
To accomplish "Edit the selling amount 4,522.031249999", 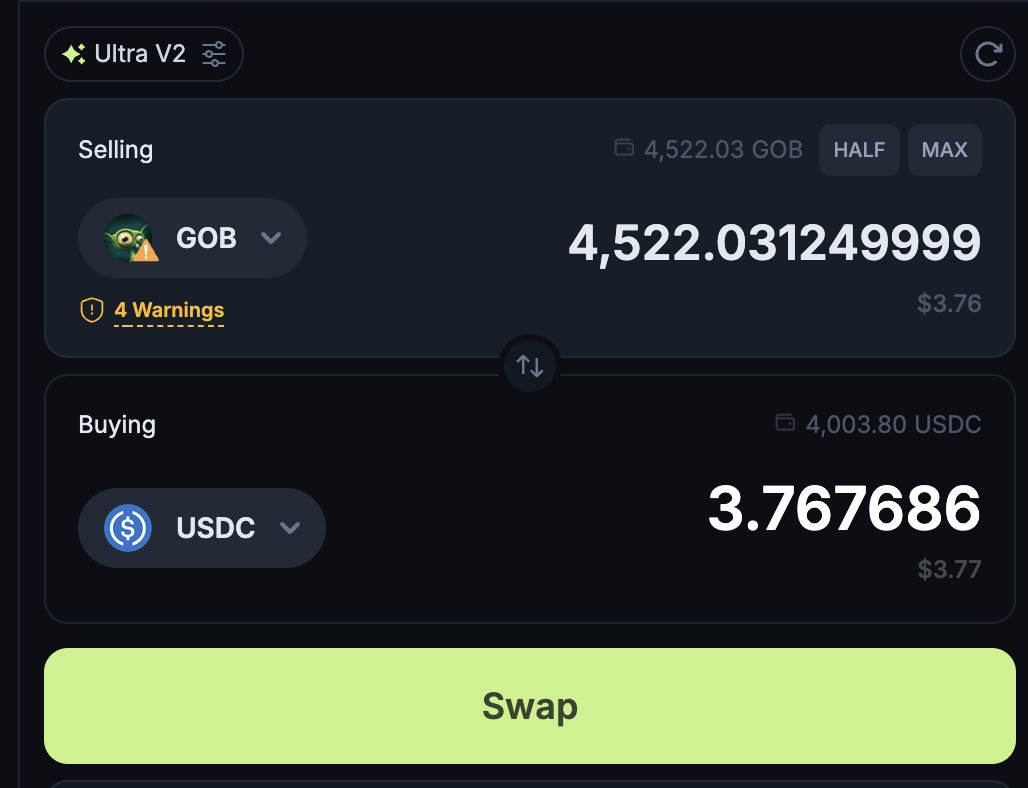I will point(774,243).
